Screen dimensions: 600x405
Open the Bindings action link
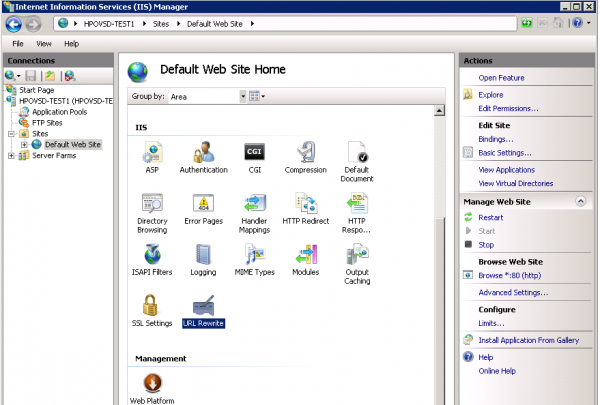coord(496,139)
